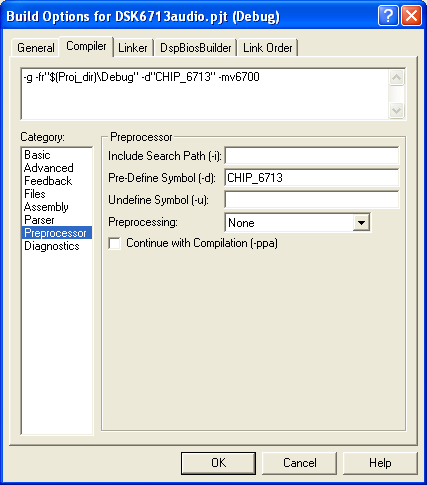This screenshot has width=427, height=485.
Task: Switch to the General tab
Action: [36, 48]
